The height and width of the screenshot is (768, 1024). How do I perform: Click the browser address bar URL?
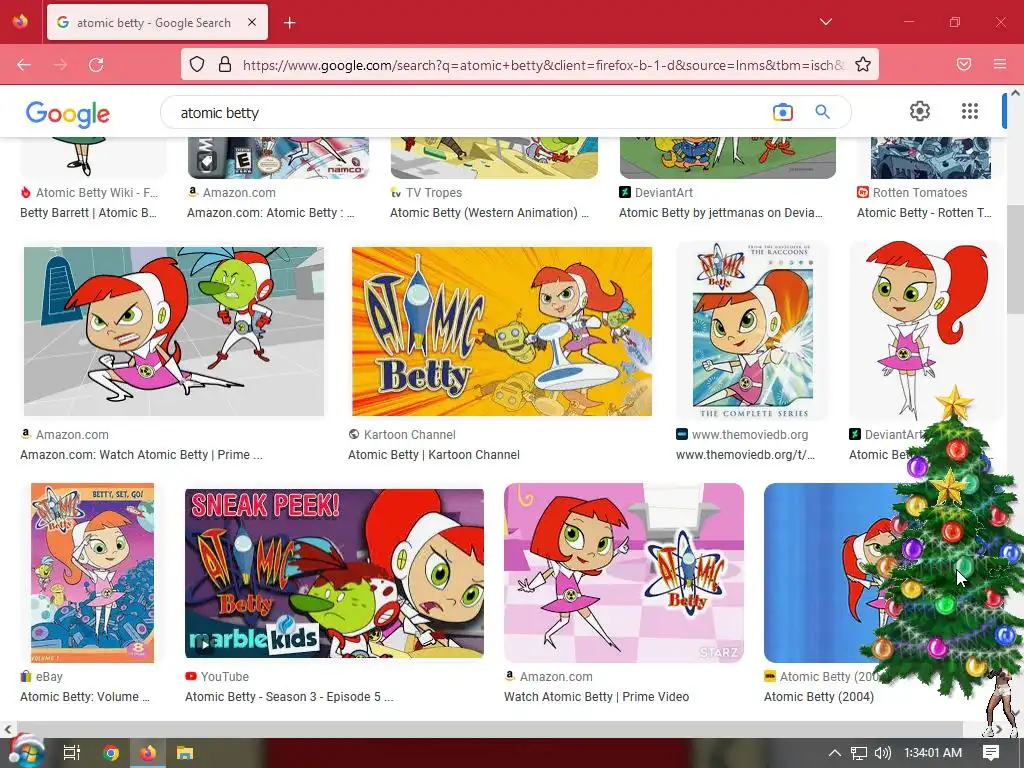pyautogui.click(x=543, y=65)
